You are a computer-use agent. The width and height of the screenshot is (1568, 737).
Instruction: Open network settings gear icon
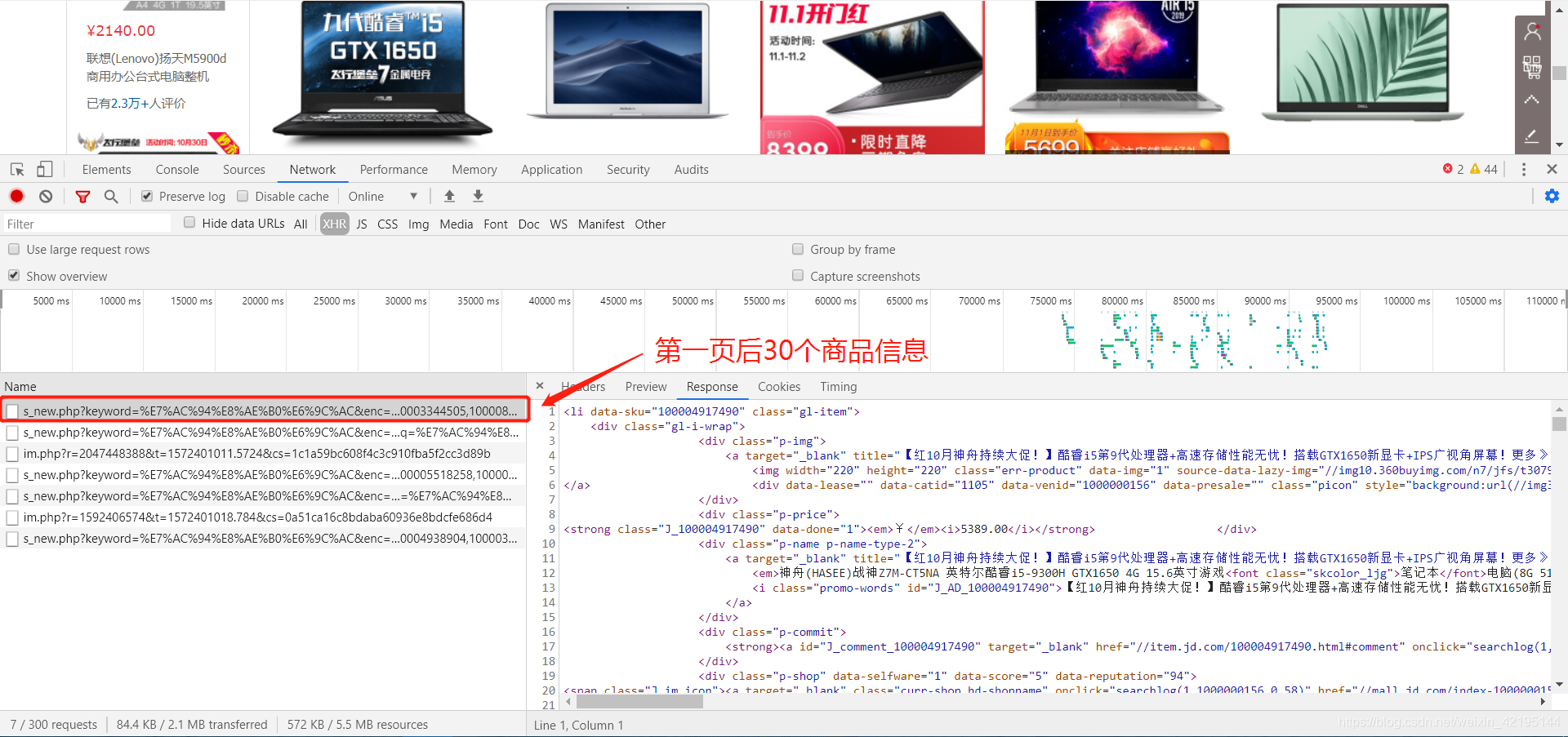1552,196
